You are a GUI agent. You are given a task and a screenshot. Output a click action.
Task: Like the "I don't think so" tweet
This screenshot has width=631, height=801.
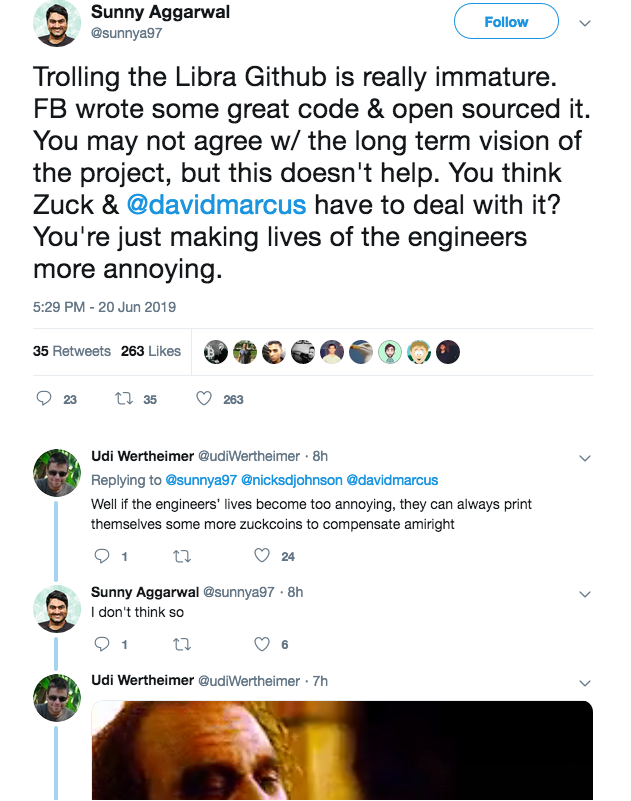click(x=262, y=644)
